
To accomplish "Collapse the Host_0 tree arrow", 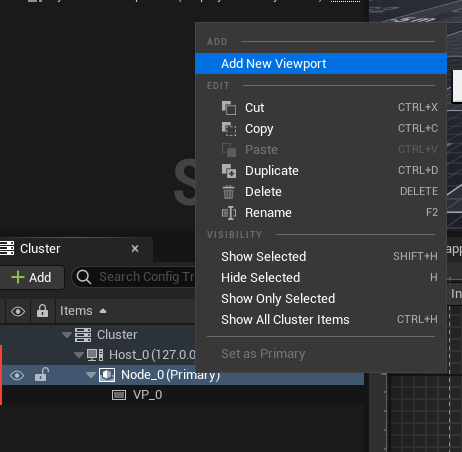I will 79,355.
